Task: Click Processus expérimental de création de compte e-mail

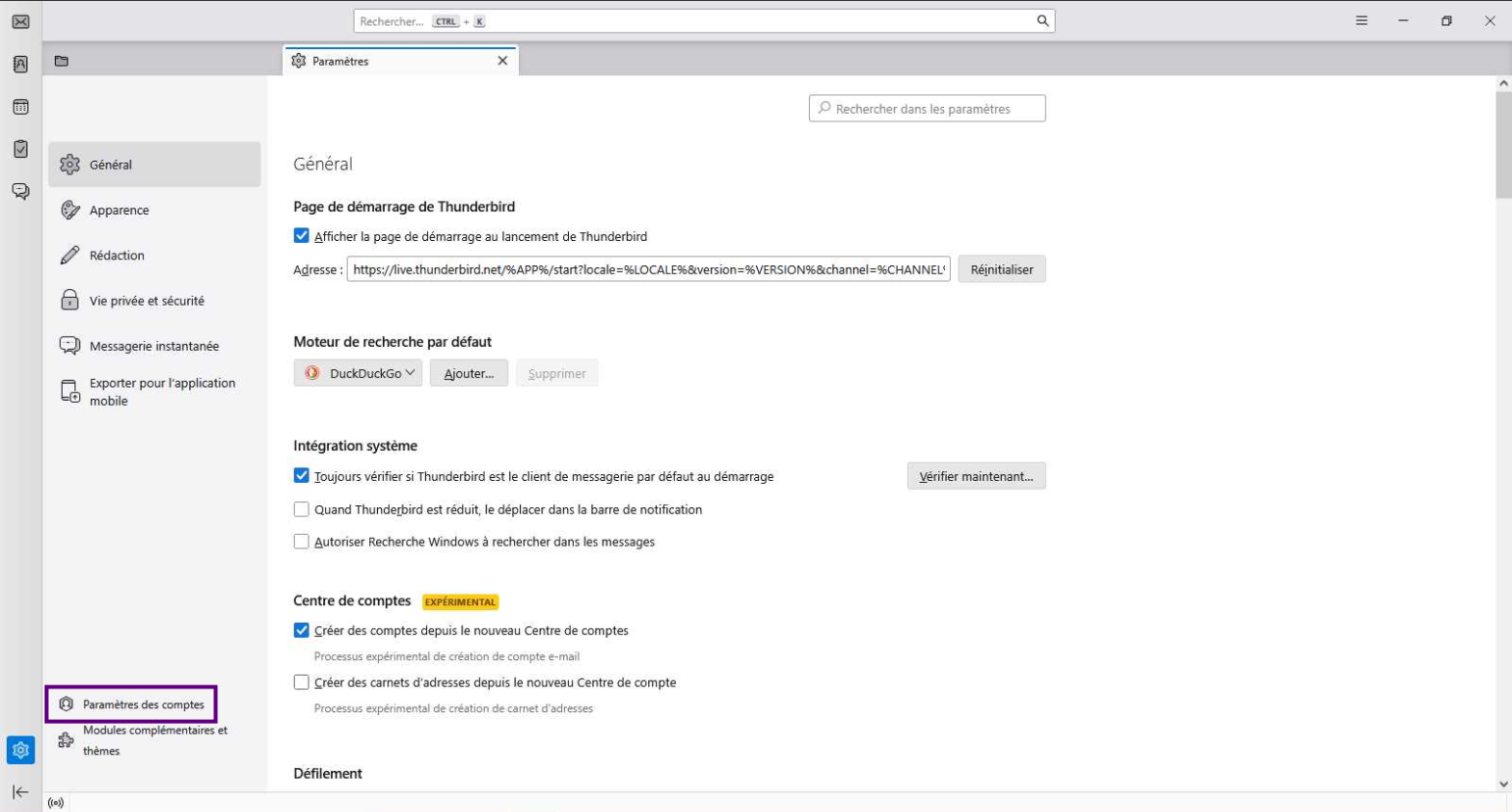Action: 447,656
